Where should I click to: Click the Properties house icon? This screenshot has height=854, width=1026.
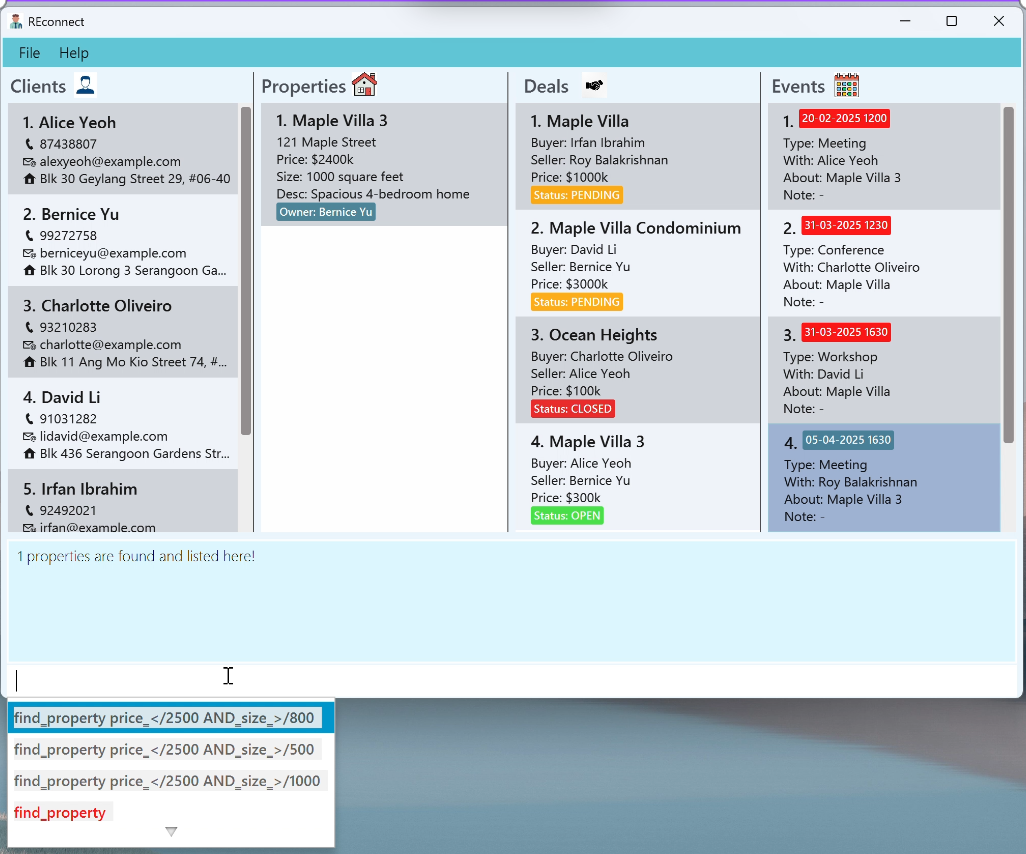365,85
